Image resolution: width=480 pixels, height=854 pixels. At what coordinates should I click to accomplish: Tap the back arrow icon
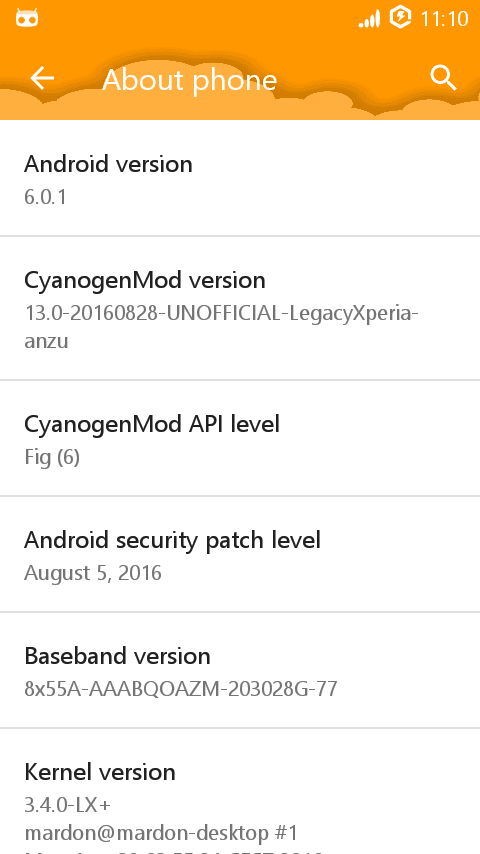coord(42,78)
